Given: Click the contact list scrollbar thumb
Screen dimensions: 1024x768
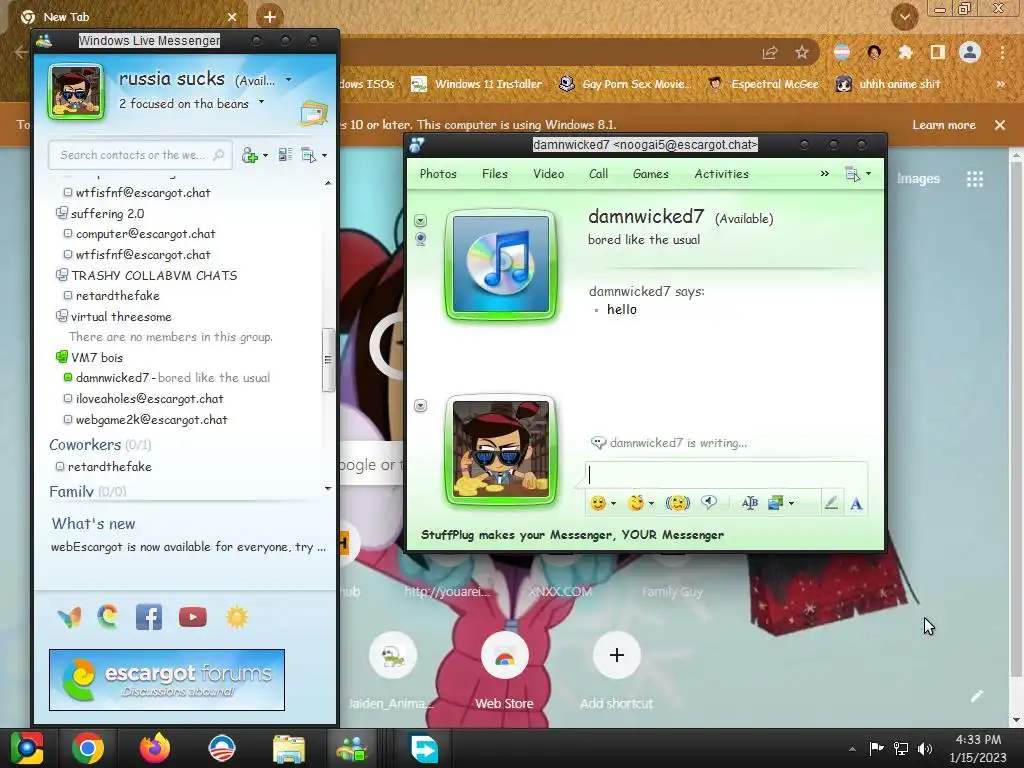Looking at the screenshot, I should [x=328, y=360].
